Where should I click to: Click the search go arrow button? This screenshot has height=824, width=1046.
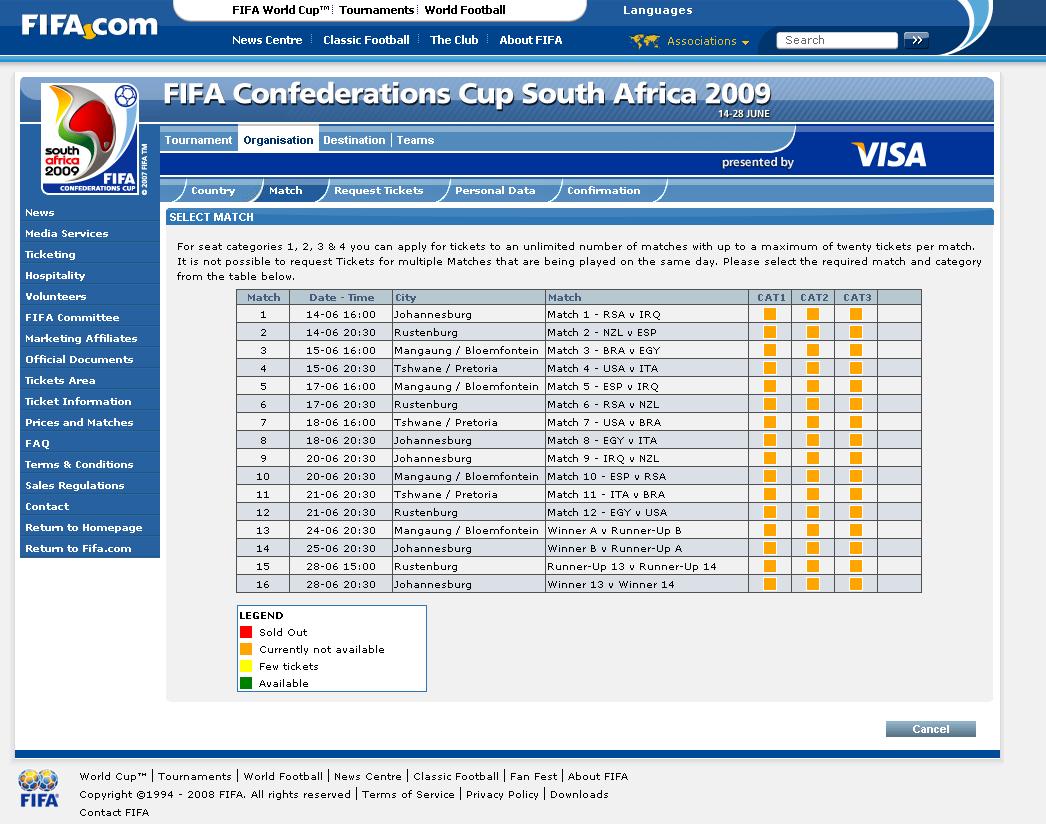[916, 41]
